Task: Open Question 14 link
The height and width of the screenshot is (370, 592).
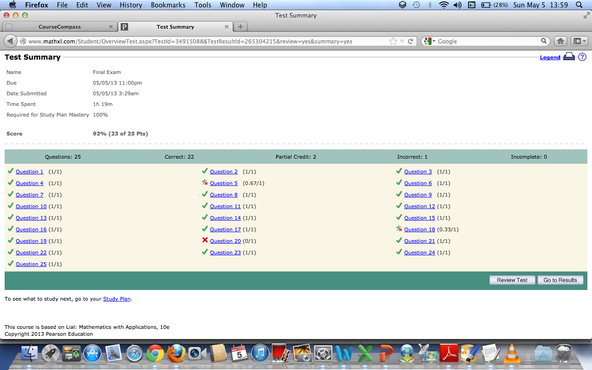Action: pos(225,218)
